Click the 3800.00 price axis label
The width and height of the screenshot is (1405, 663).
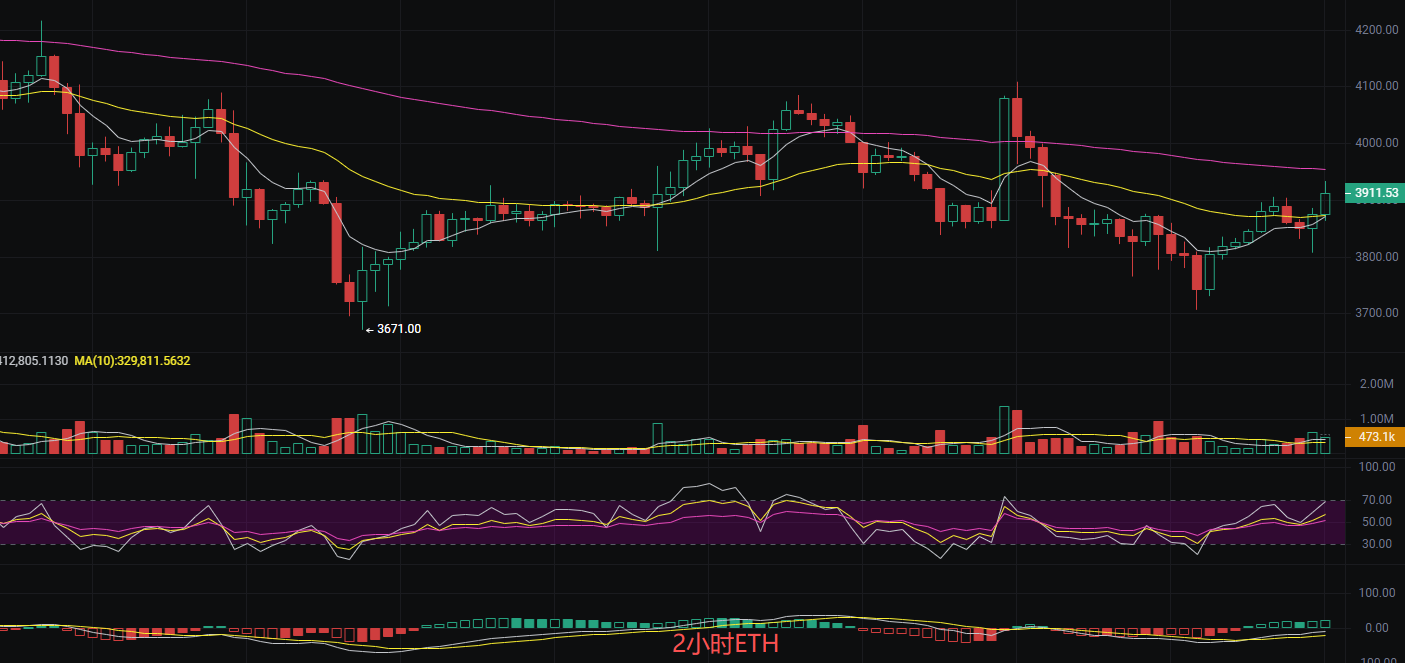tap(1376, 257)
